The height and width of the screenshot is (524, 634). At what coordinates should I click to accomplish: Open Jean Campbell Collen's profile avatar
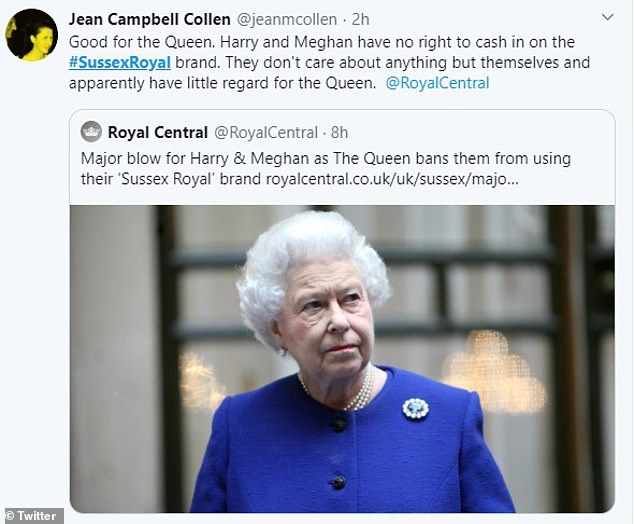coord(32,35)
